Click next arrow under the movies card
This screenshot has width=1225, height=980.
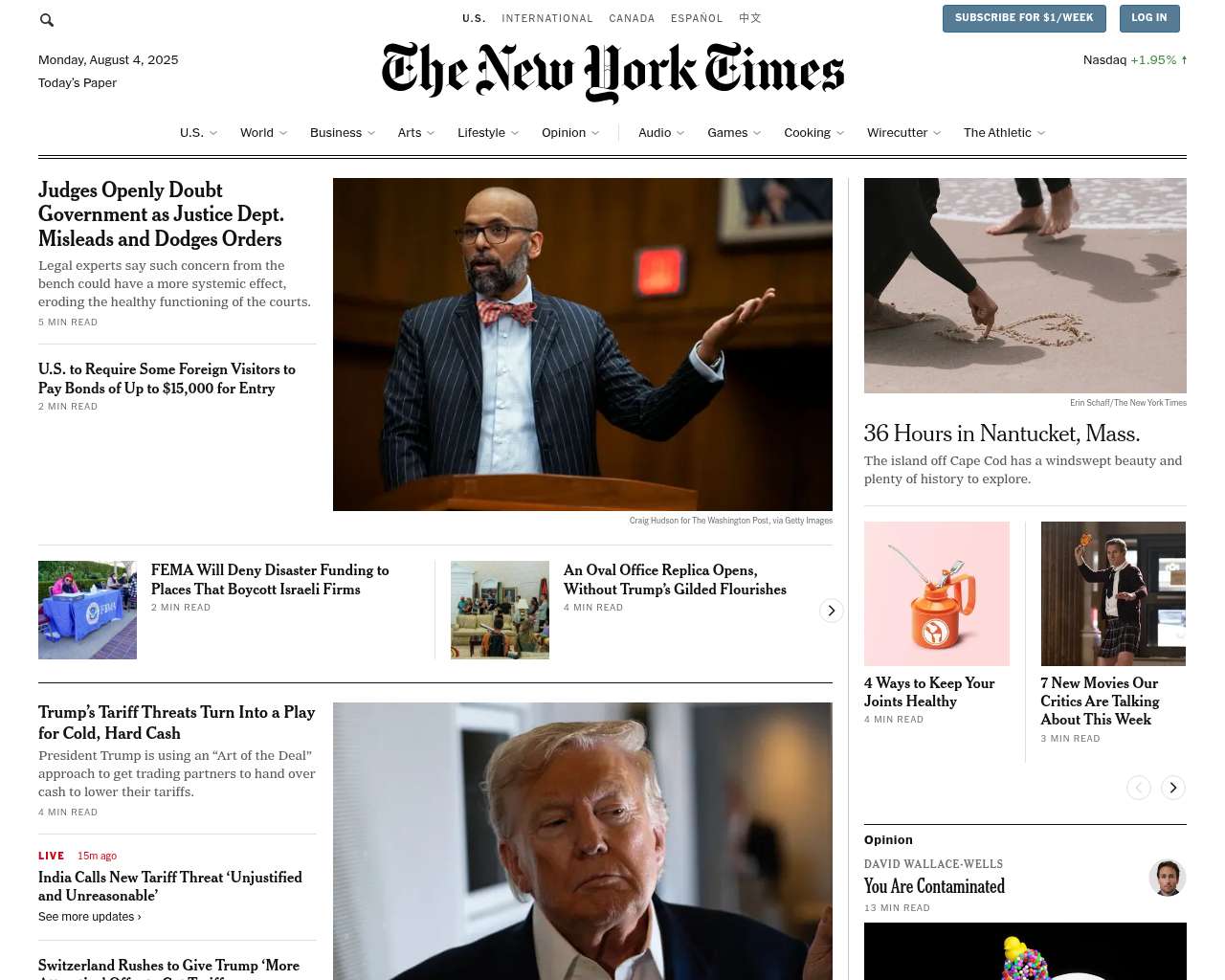(1172, 788)
